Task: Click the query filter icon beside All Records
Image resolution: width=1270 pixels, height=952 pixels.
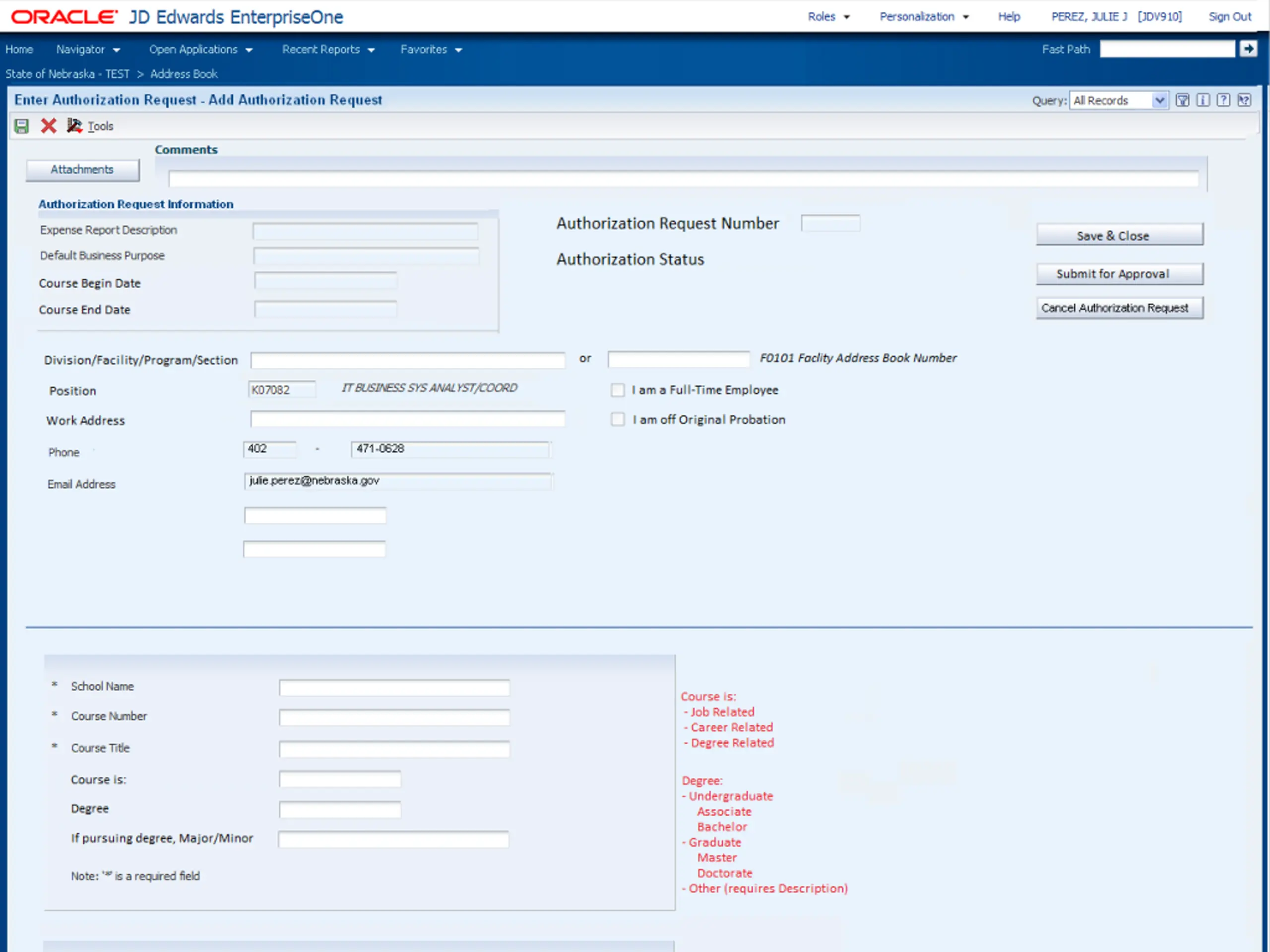Action: pos(1182,101)
